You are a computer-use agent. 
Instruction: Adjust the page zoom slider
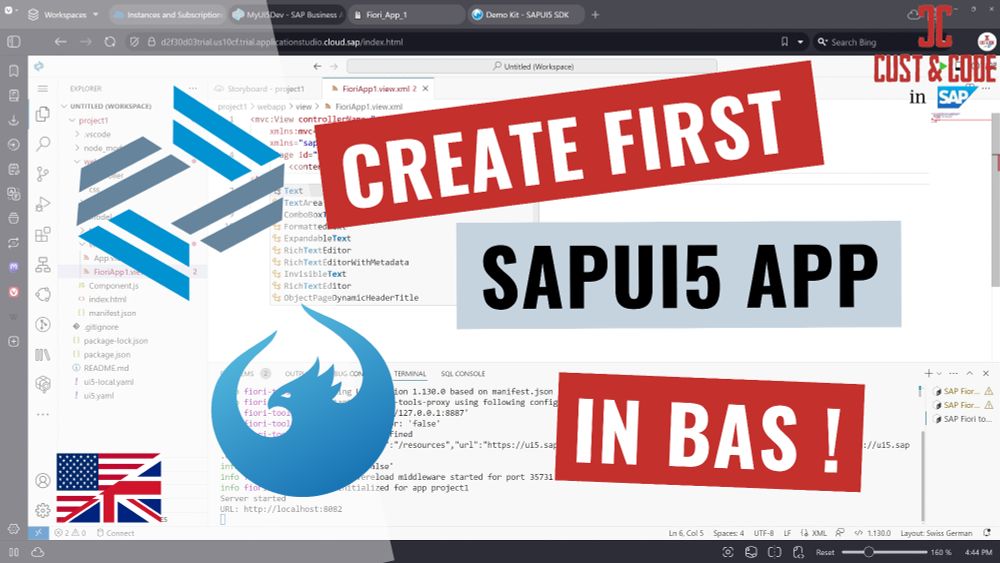tap(884, 552)
